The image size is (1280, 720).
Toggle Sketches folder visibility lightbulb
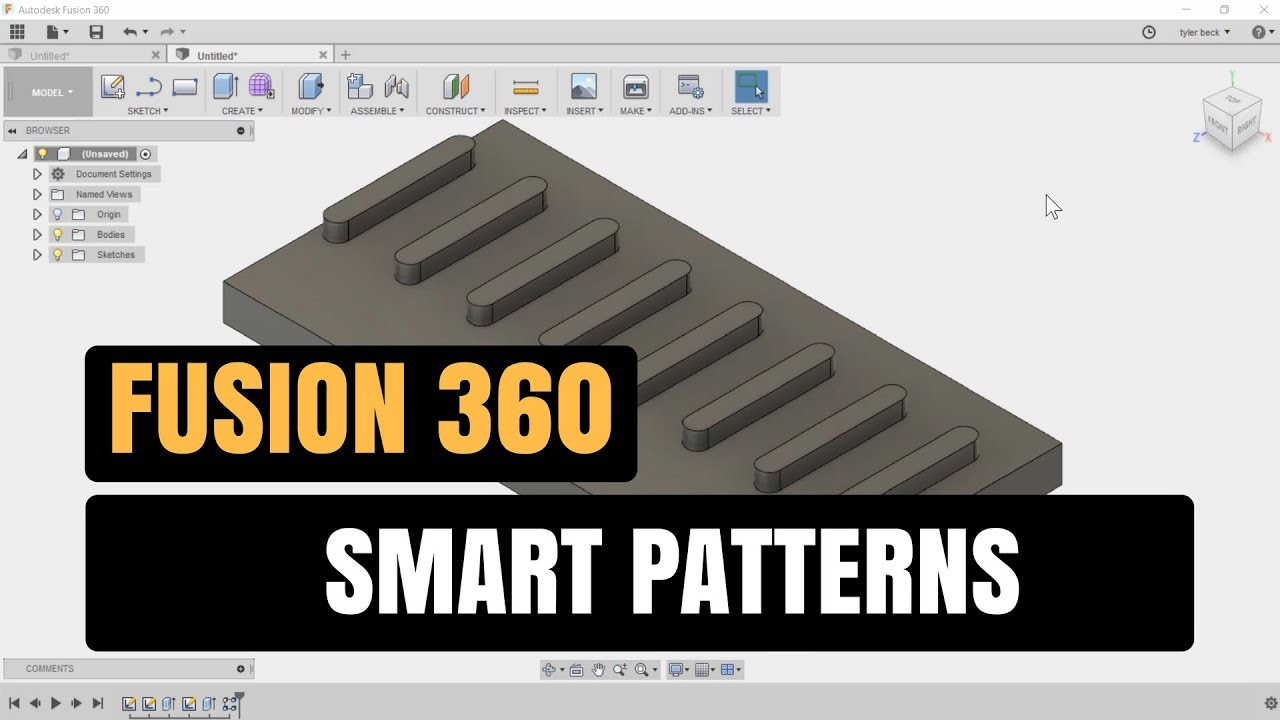(57, 254)
